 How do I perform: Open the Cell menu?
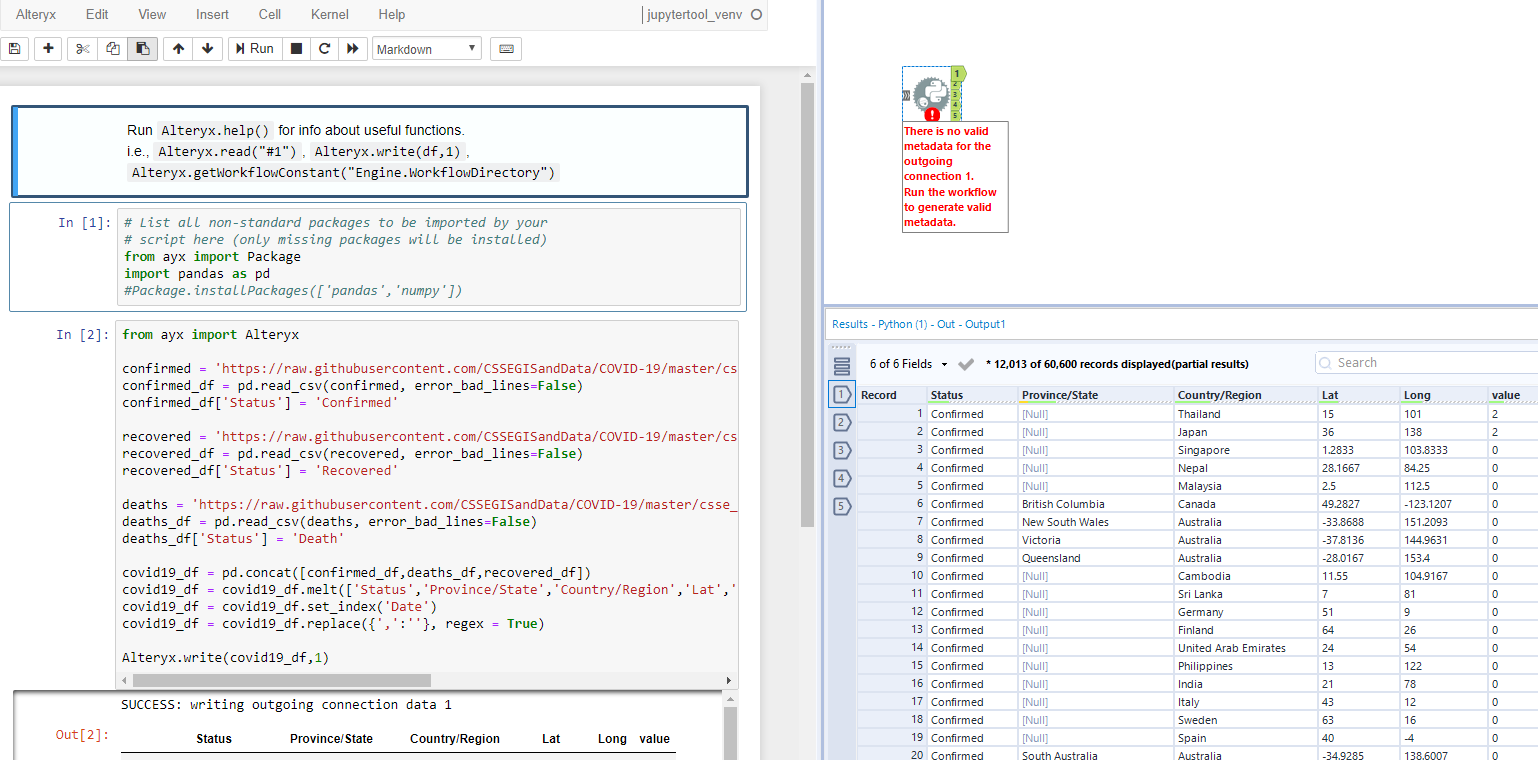click(269, 15)
